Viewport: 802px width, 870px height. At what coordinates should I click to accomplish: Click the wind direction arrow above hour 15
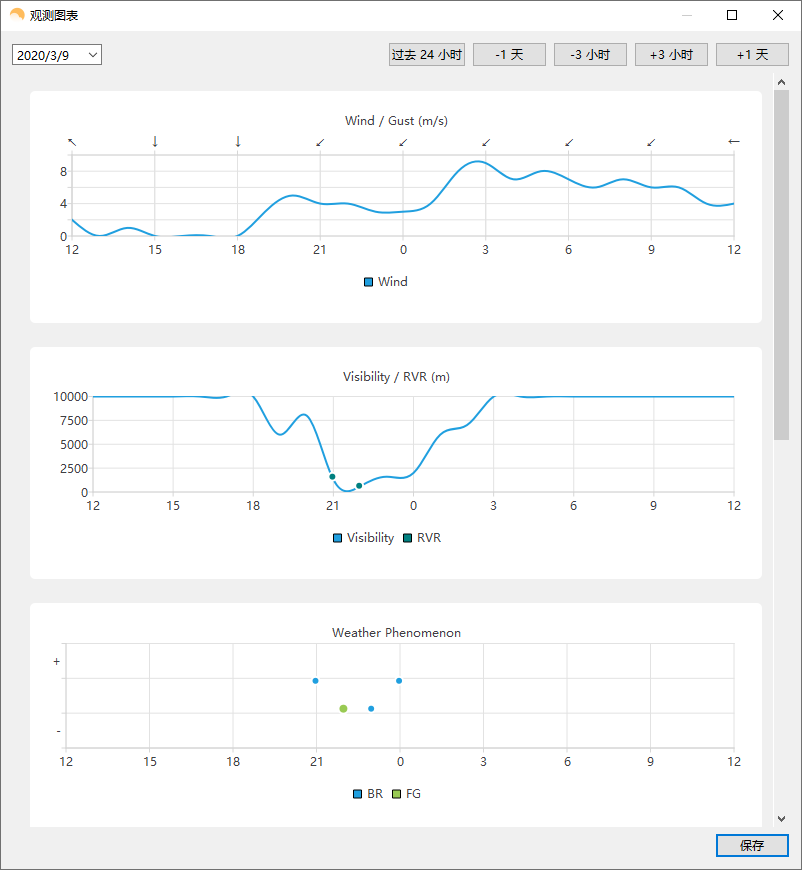[155, 141]
